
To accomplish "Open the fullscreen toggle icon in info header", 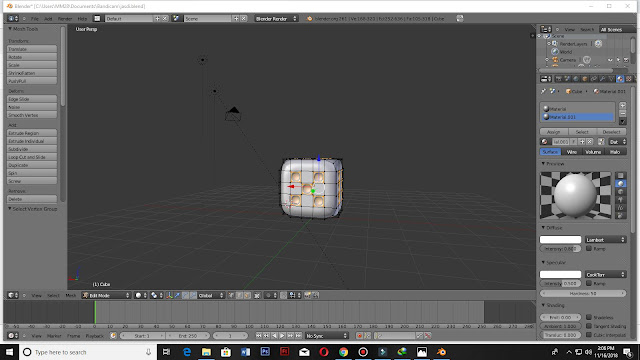I will coord(460,18).
